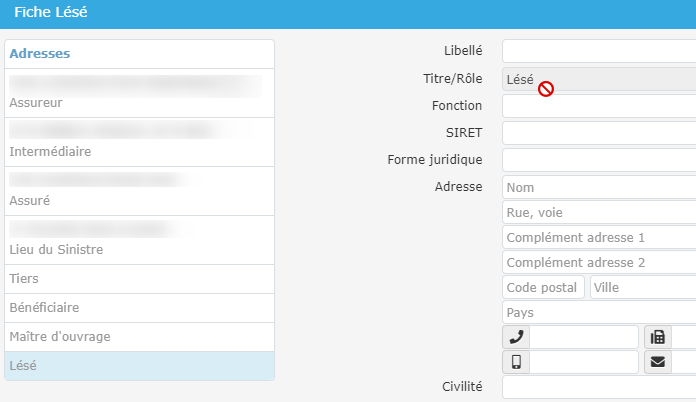Click the mobile phone icon
This screenshot has height=402, width=696.
click(516, 362)
